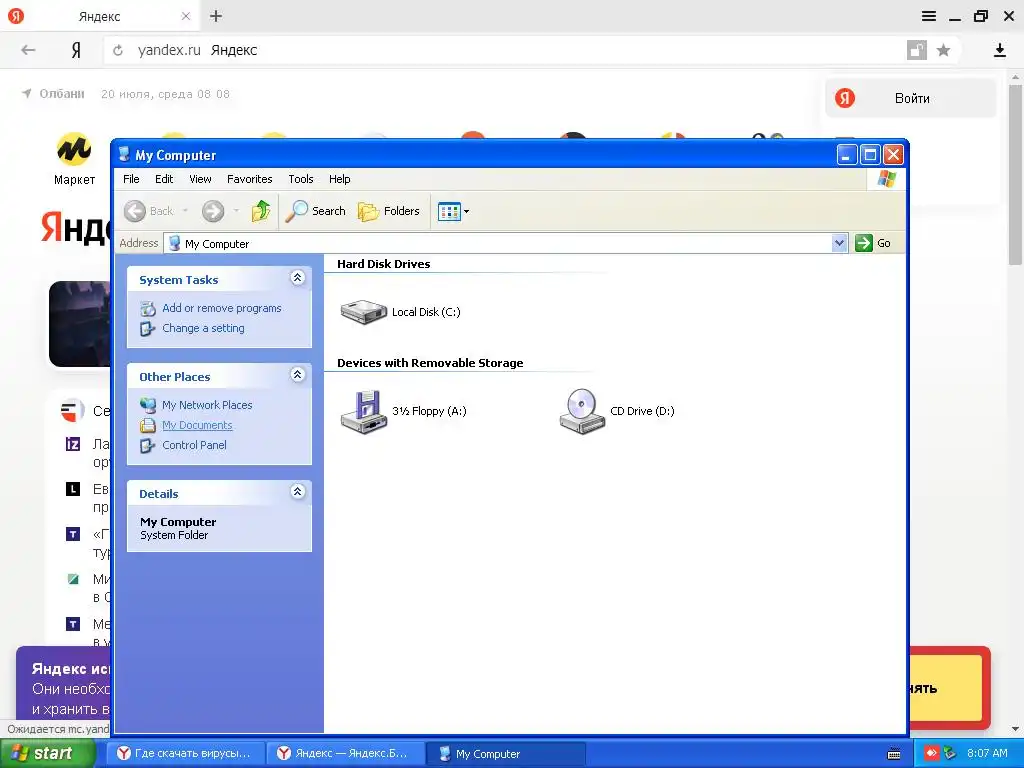Open a new browser tab with plus
Image resolution: width=1024 pixels, height=768 pixels.
216,16
